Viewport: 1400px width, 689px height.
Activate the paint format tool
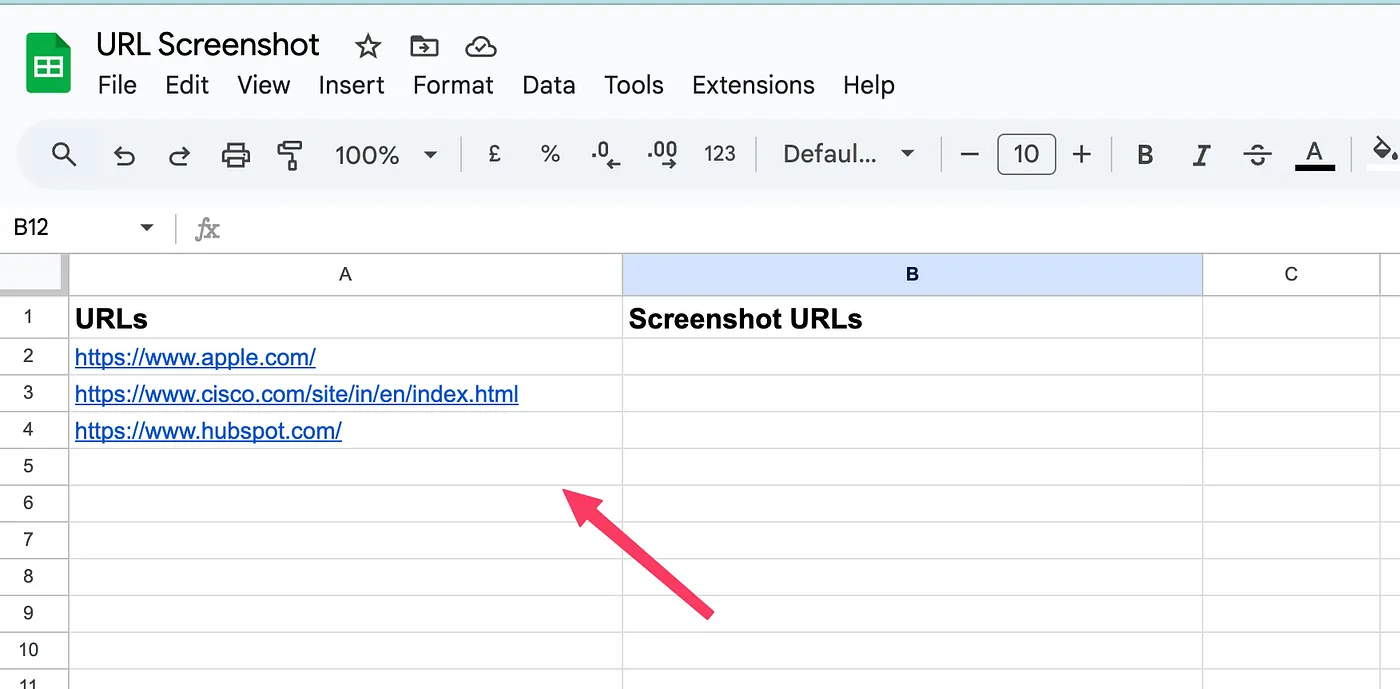tap(290, 154)
